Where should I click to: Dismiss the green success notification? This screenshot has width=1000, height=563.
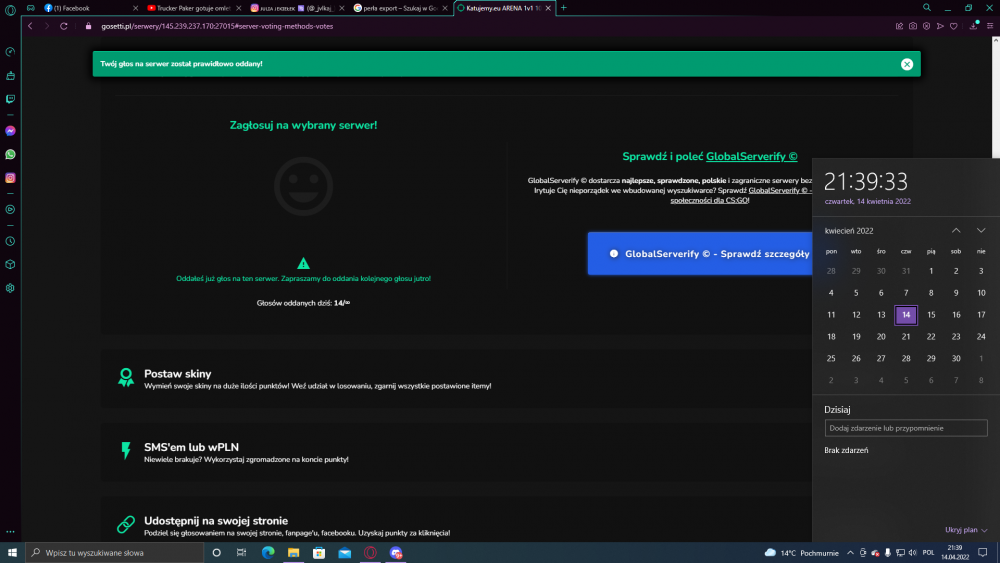(907, 64)
